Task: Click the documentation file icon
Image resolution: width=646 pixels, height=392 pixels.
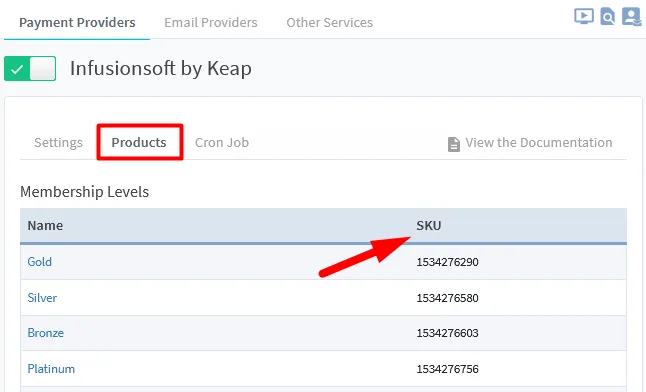Action: (454, 144)
